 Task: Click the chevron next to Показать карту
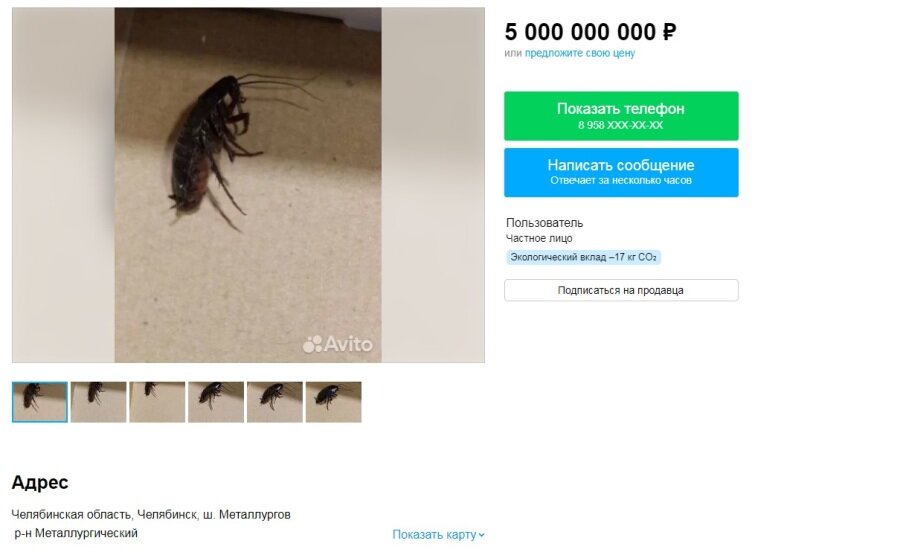(482, 535)
